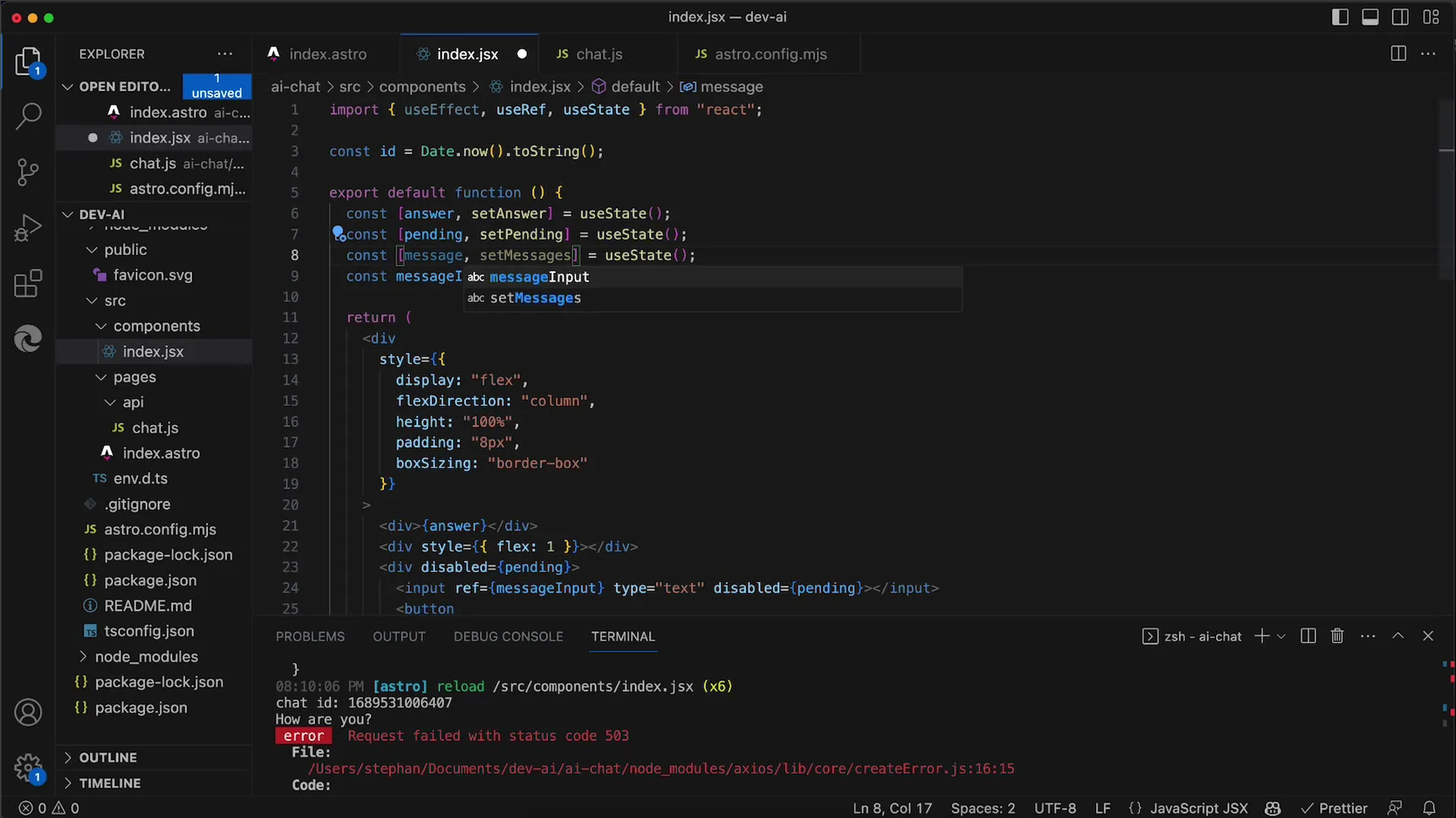Close the terminal panel
Screen dimensions: 1456x818
click(1428, 636)
